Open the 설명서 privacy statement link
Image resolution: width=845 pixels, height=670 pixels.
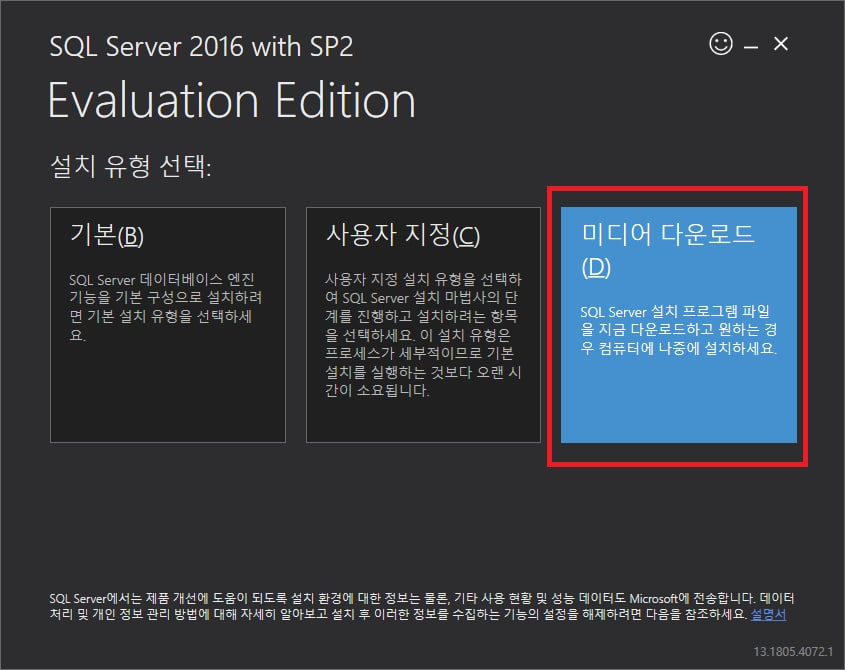coord(768,614)
